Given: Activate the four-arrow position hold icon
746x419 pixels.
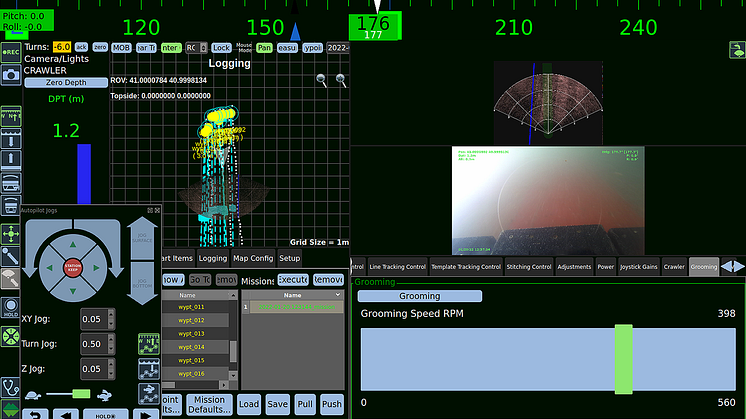Looking at the screenshot, I should point(10,234).
